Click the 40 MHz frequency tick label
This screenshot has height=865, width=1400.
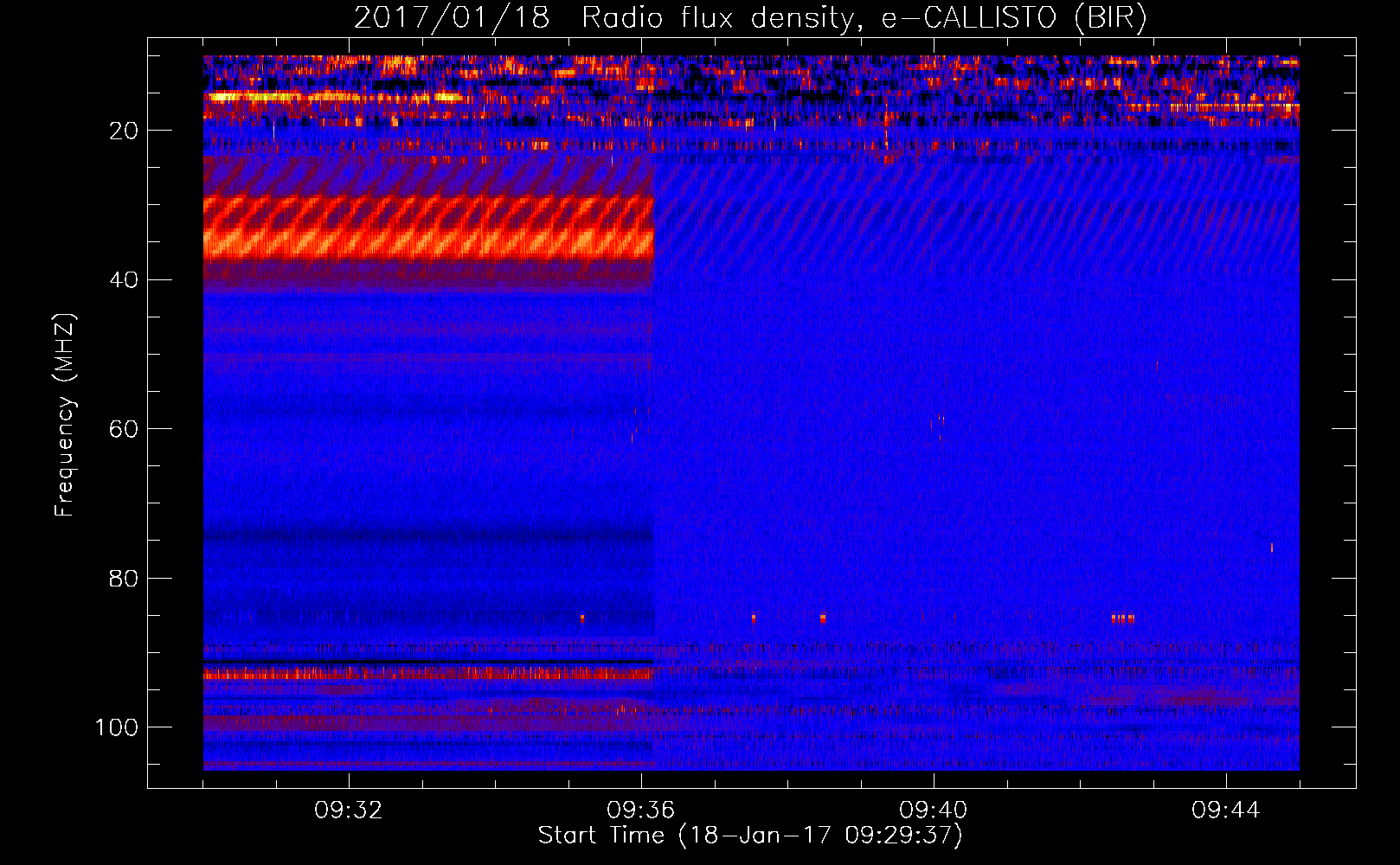(124, 280)
